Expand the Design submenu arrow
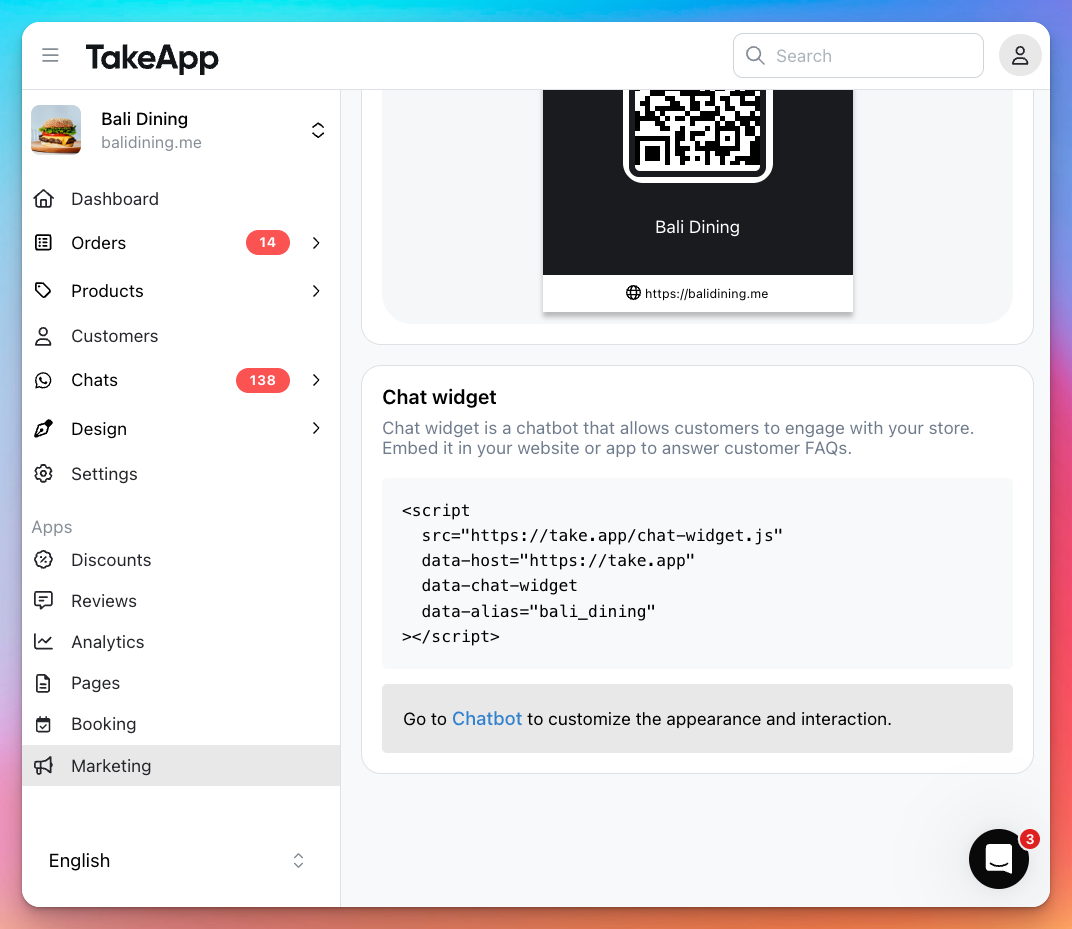1072x929 pixels. pyautogui.click(x=316, y=429)
